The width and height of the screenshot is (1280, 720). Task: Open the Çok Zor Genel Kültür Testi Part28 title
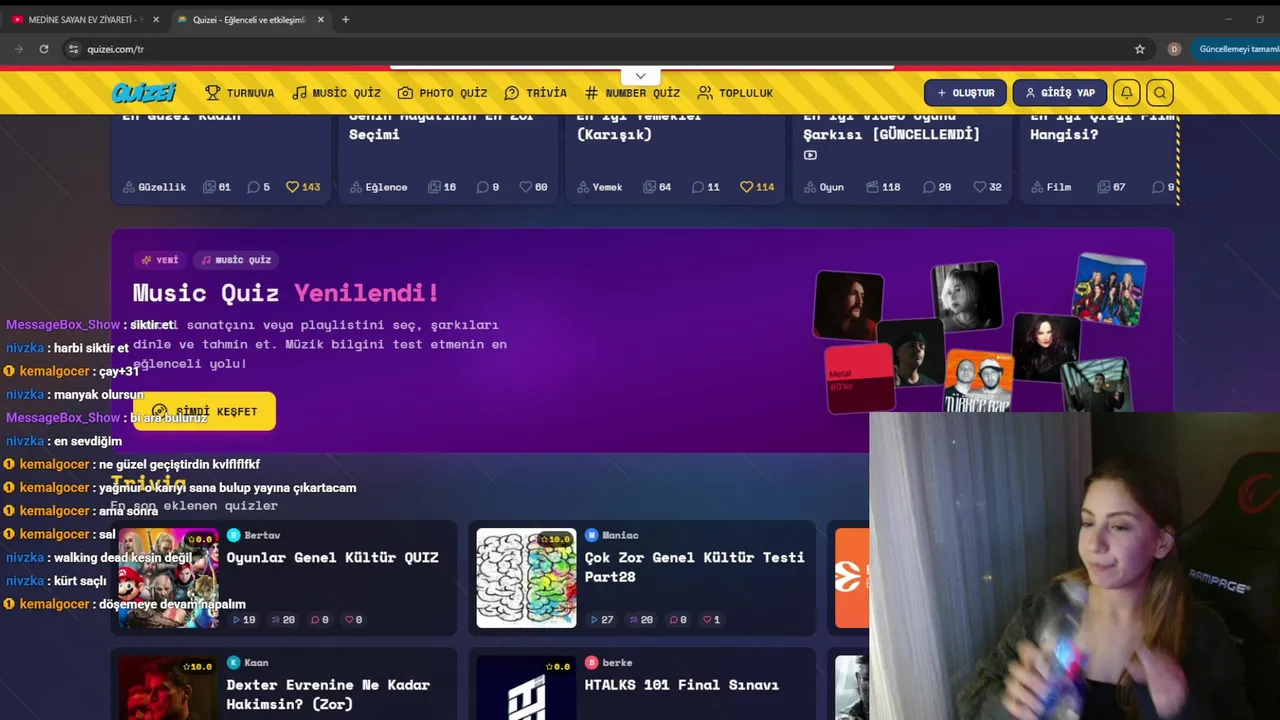click(694, 567)
